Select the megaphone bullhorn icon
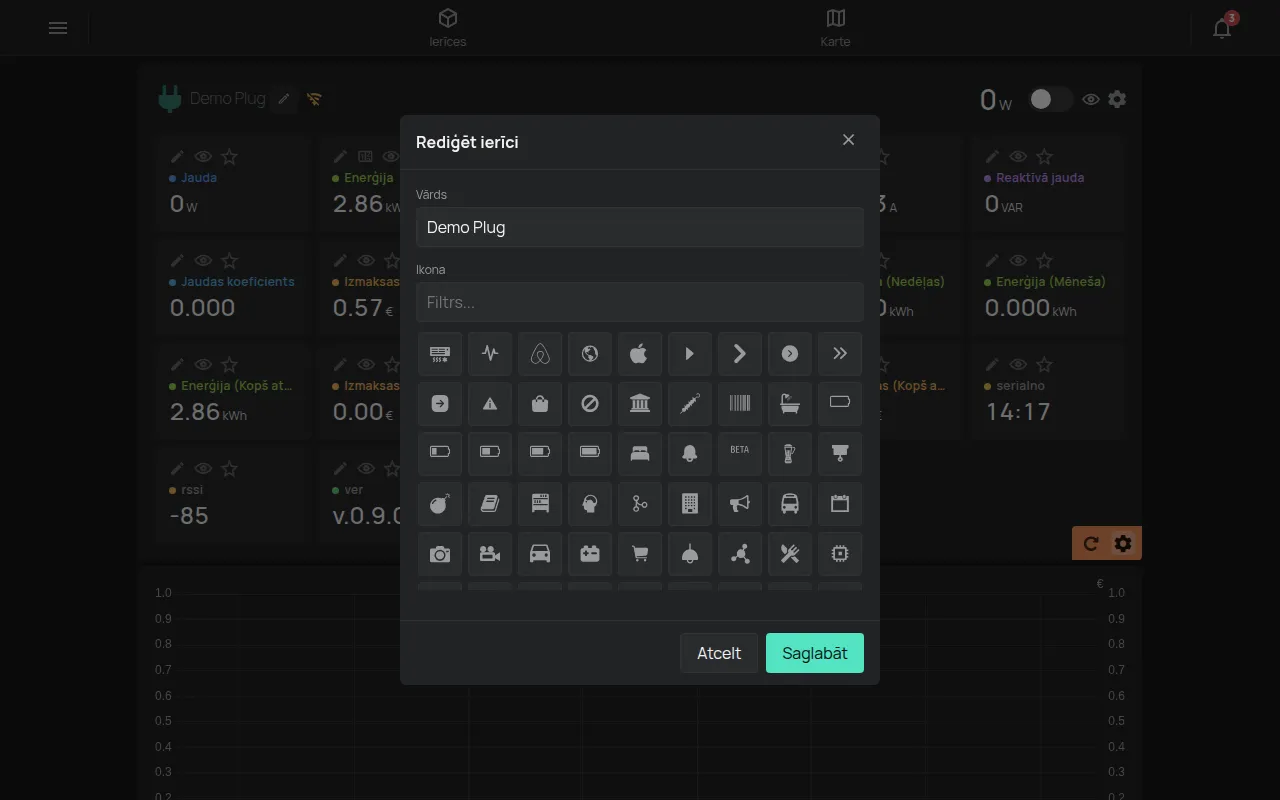1280x800 pixels. [740, 503]
